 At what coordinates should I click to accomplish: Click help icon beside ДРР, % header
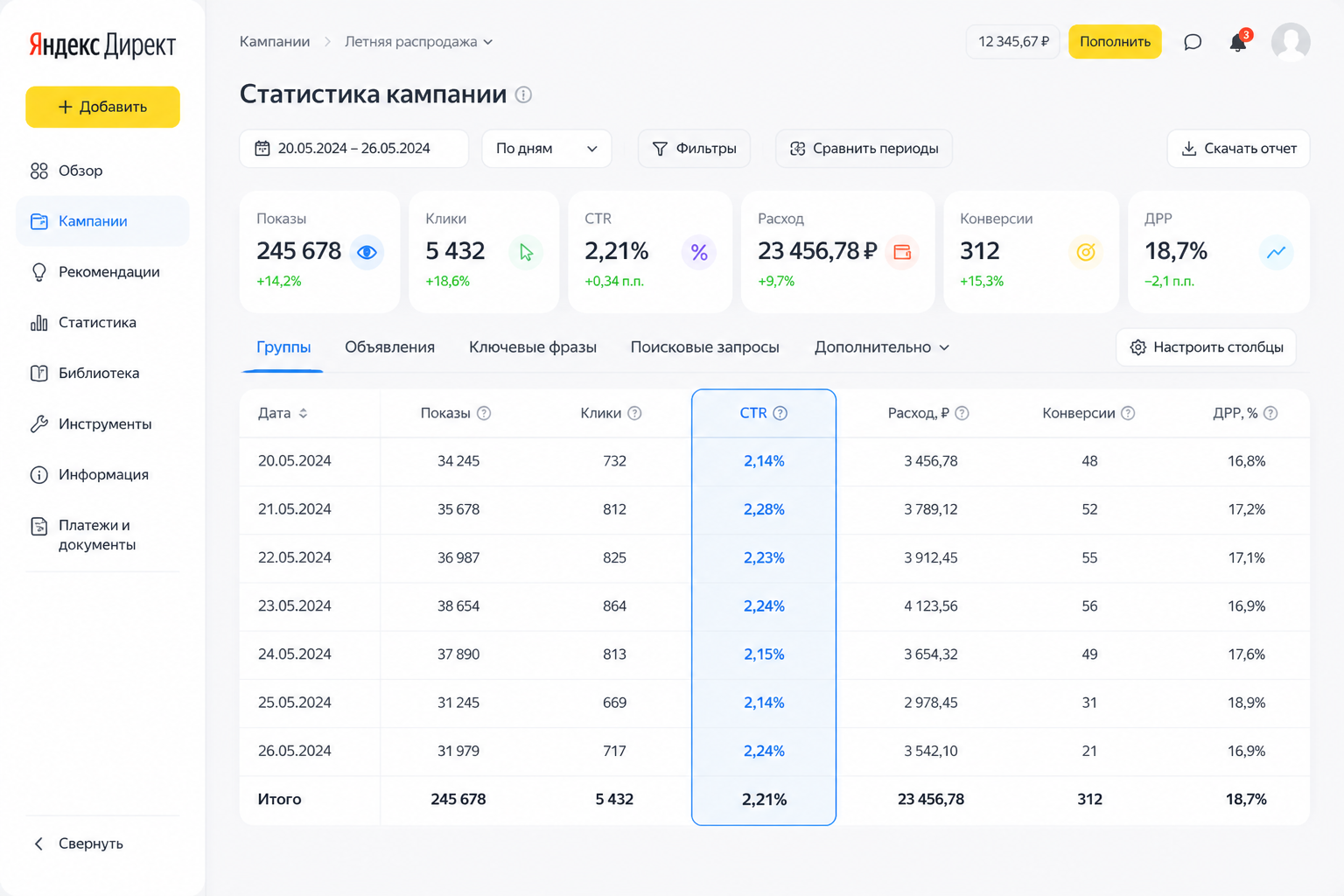(x=1270, y=413)
